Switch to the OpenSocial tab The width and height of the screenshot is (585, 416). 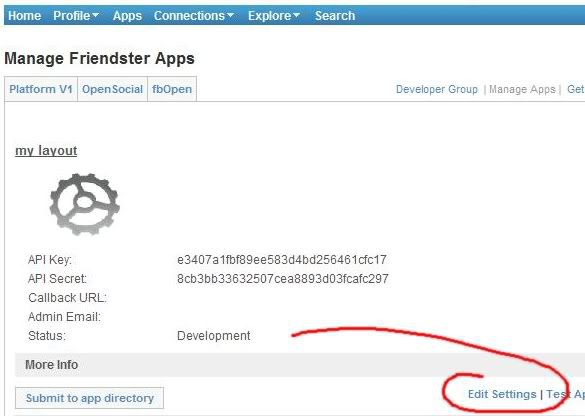pos(112,89)
